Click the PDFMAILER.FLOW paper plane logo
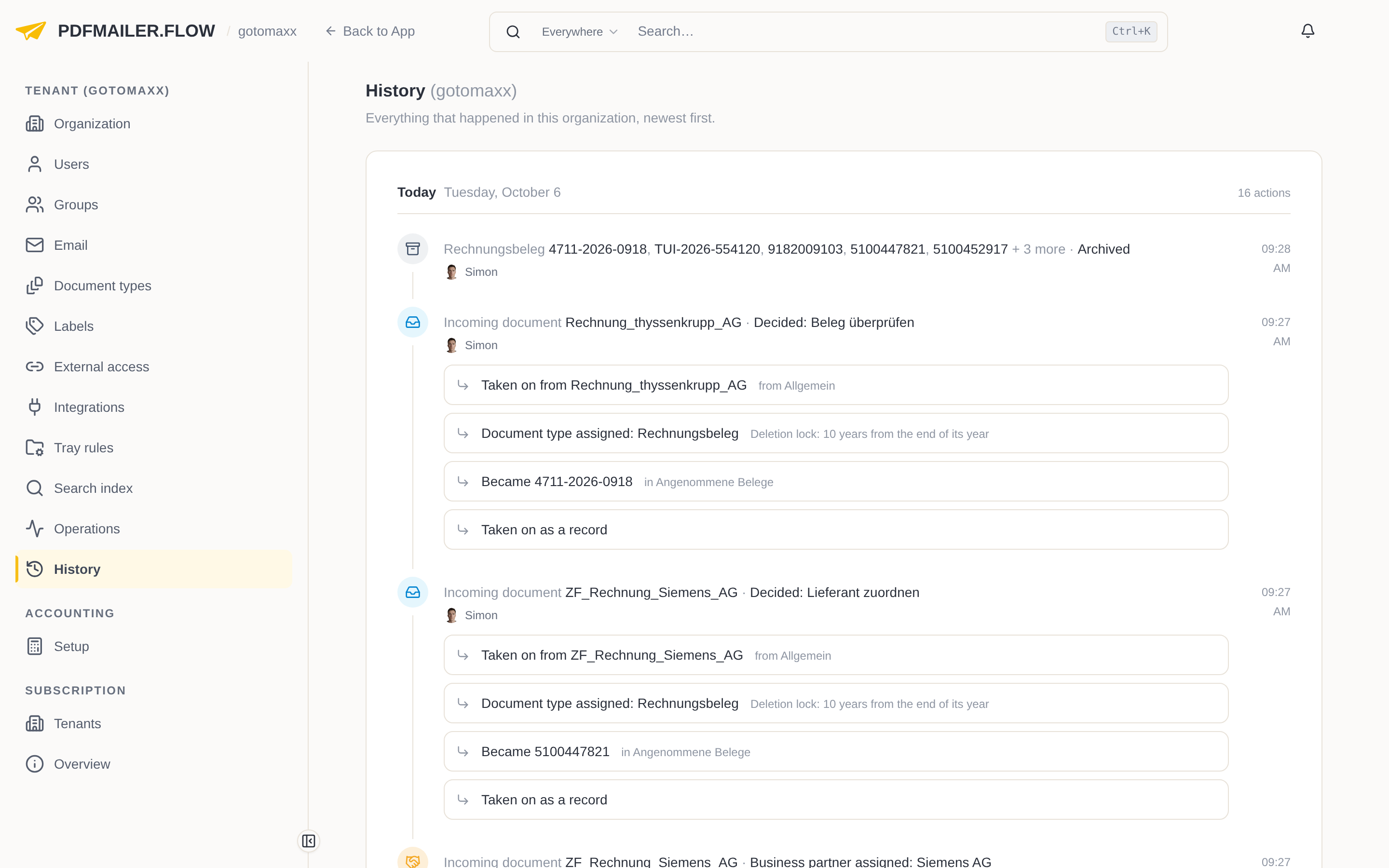The height and width of the screenshot is (868, 1389). click(x=30, y=31)
